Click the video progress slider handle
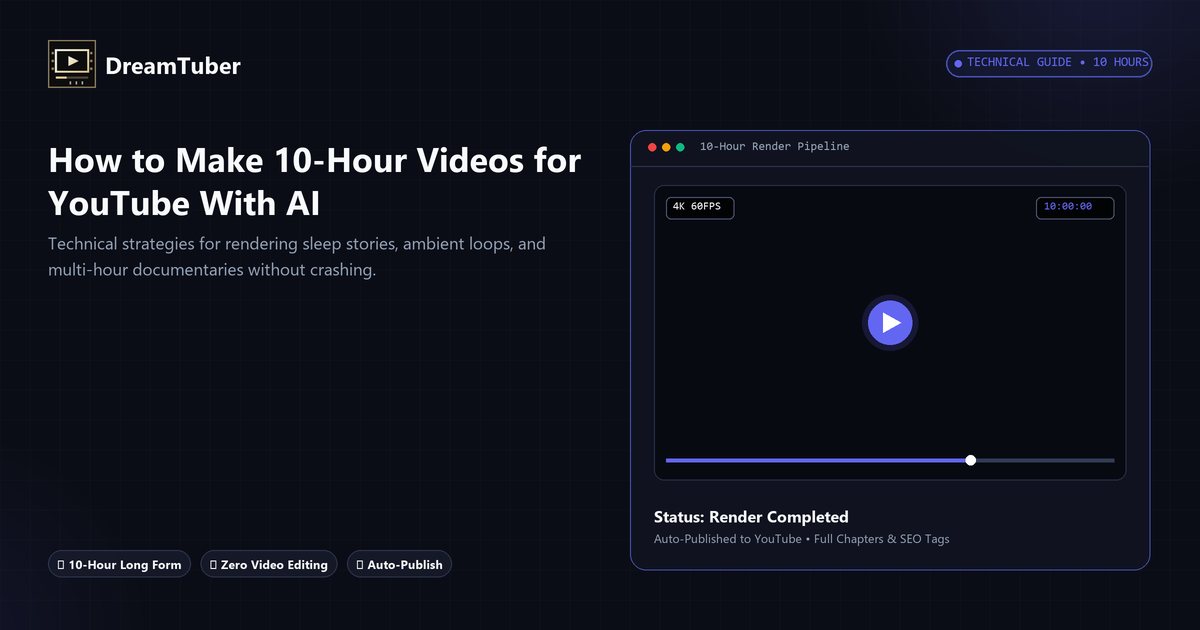 tap(971, 460)
